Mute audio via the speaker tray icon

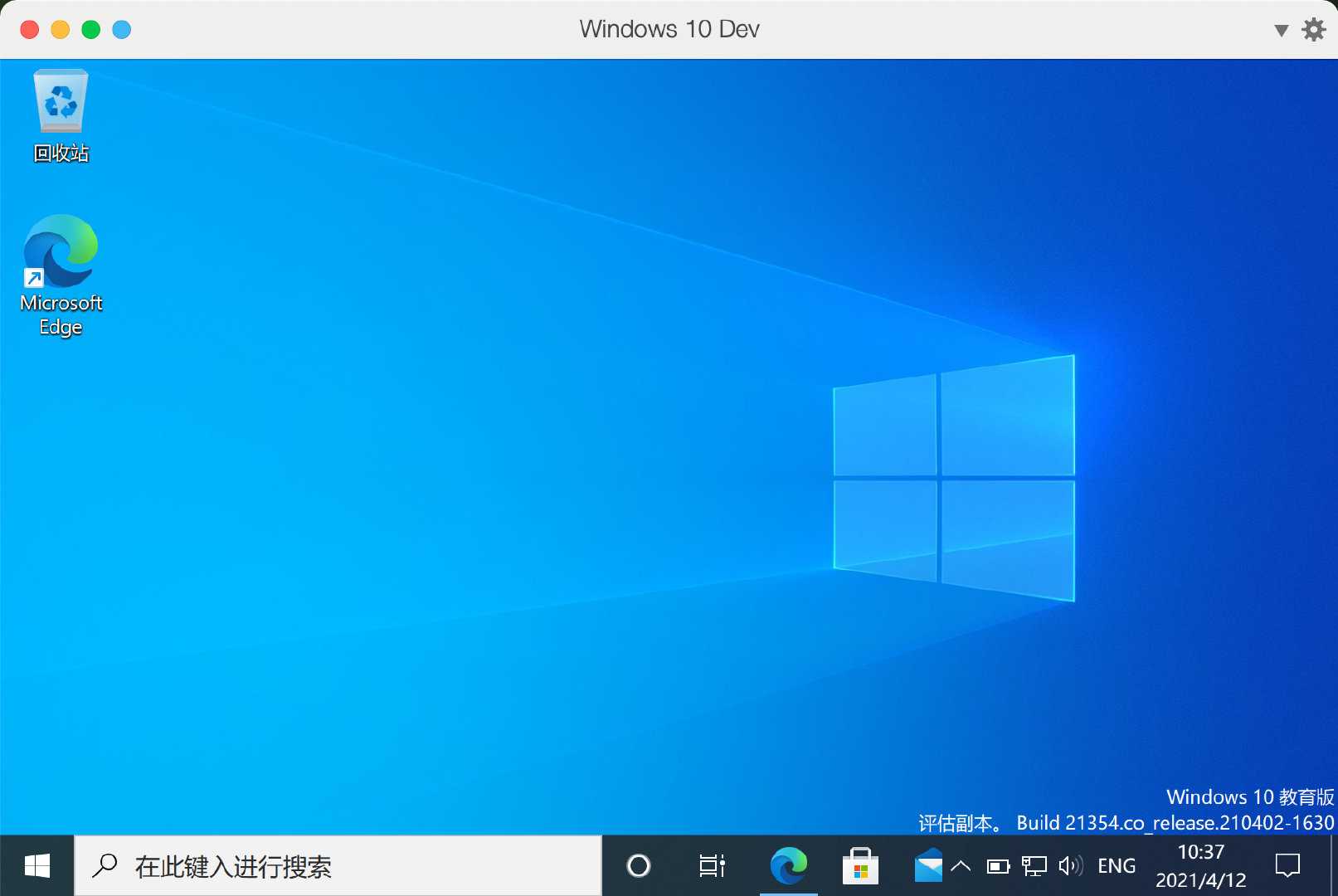(1070, 865)
